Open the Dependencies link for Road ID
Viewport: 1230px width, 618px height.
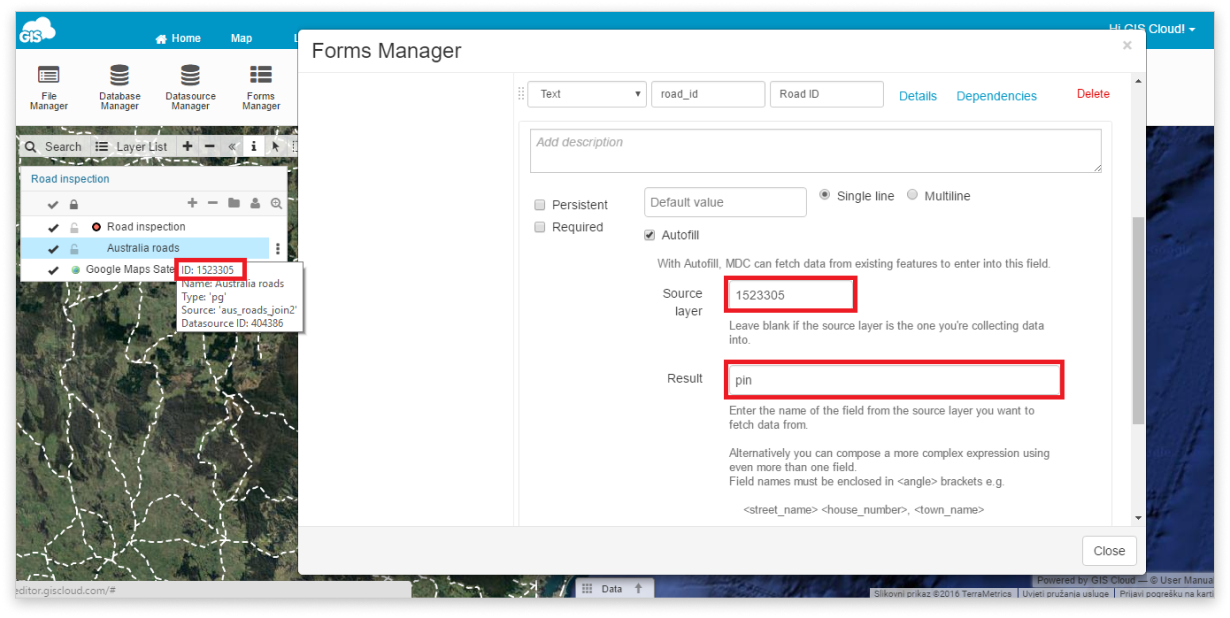tap(996, 96)
